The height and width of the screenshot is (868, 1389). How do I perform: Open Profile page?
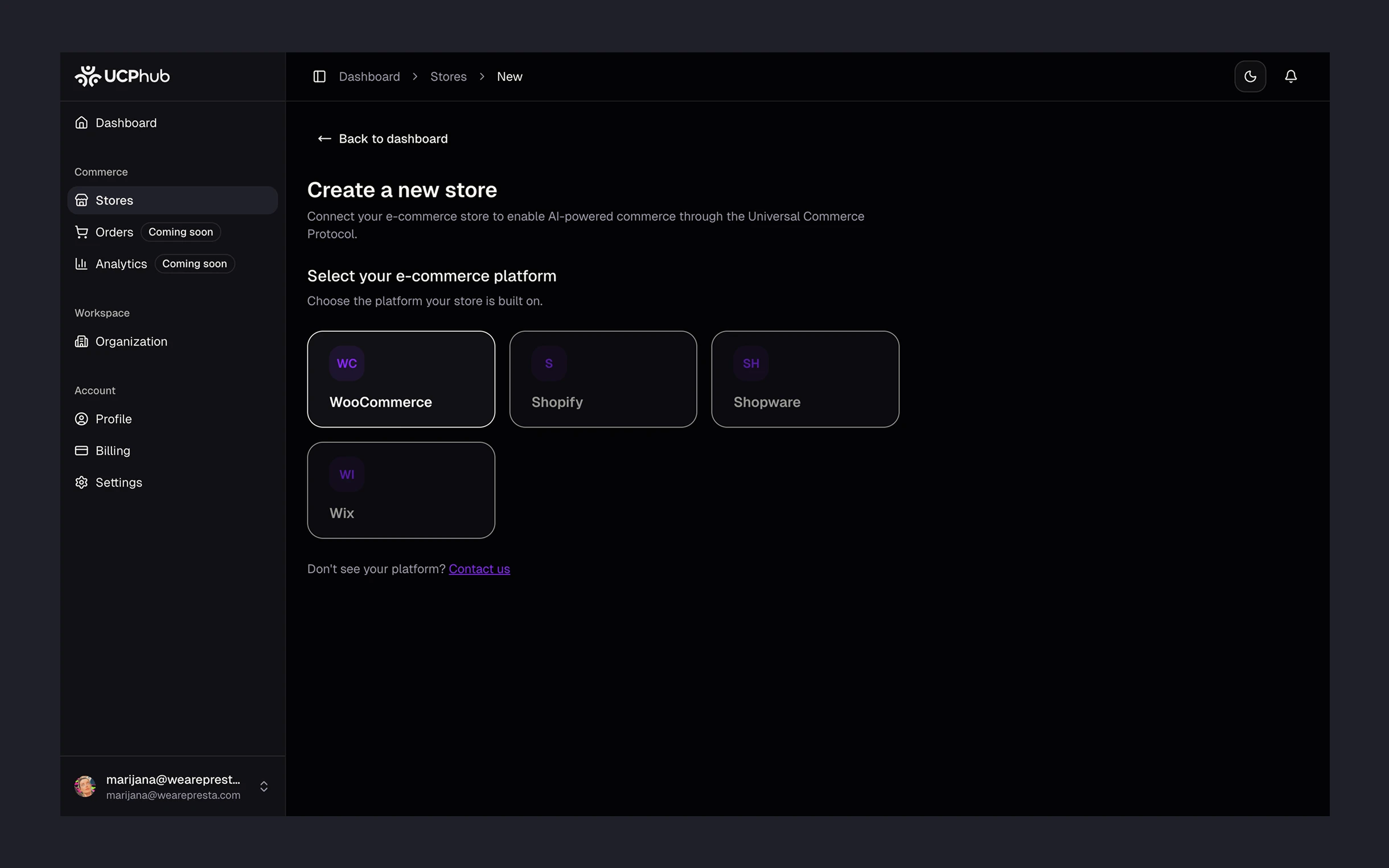(x=172, y=419)
